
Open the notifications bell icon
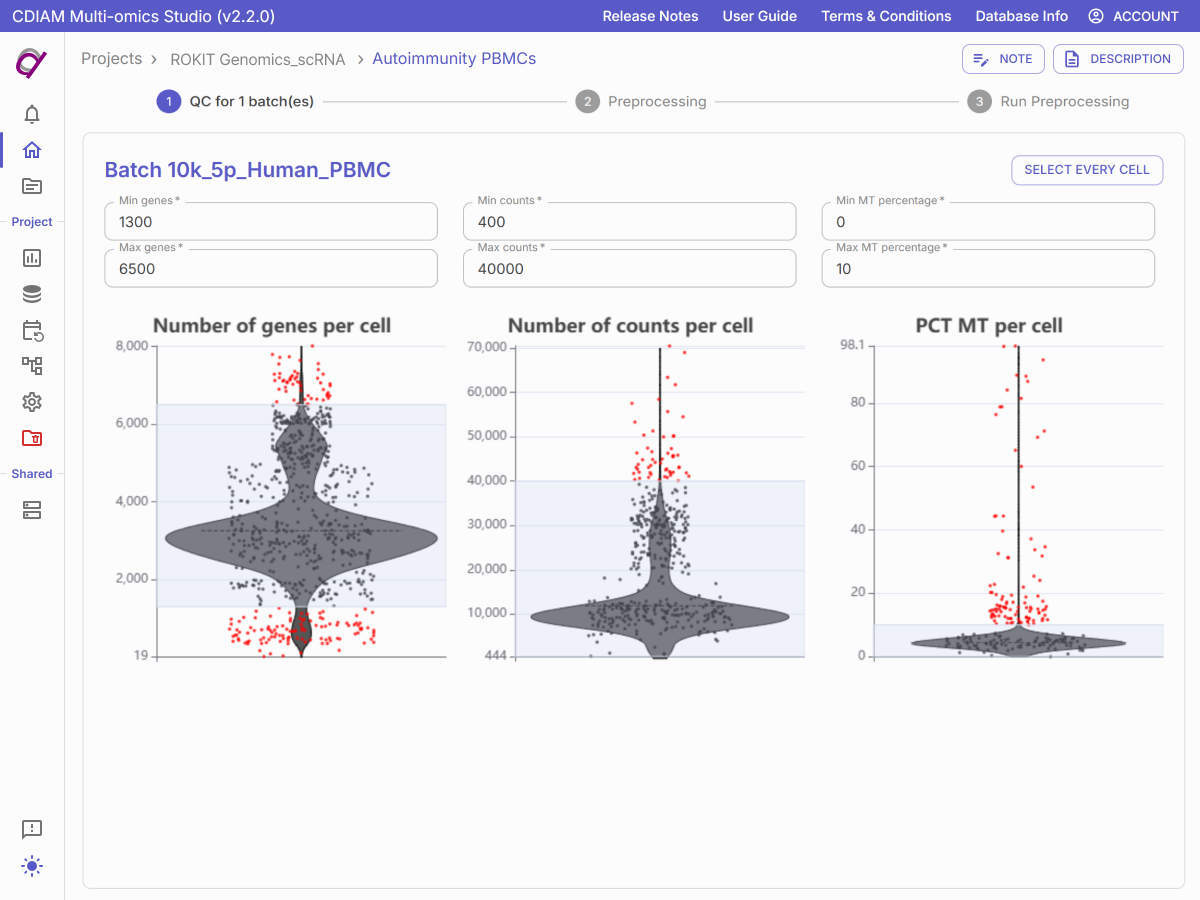click(x=32, y=114)
